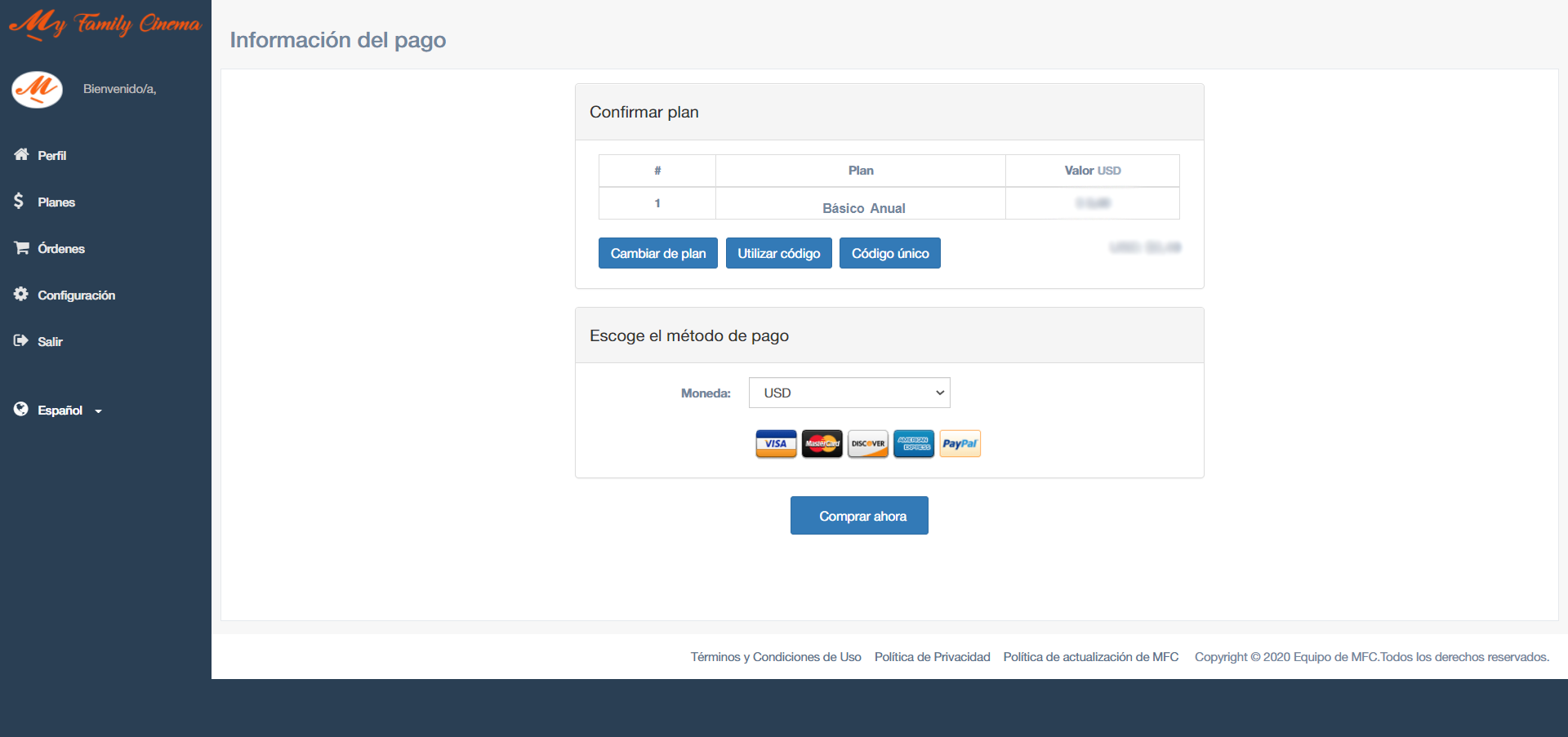Click the Plan column header

point(861,171)
